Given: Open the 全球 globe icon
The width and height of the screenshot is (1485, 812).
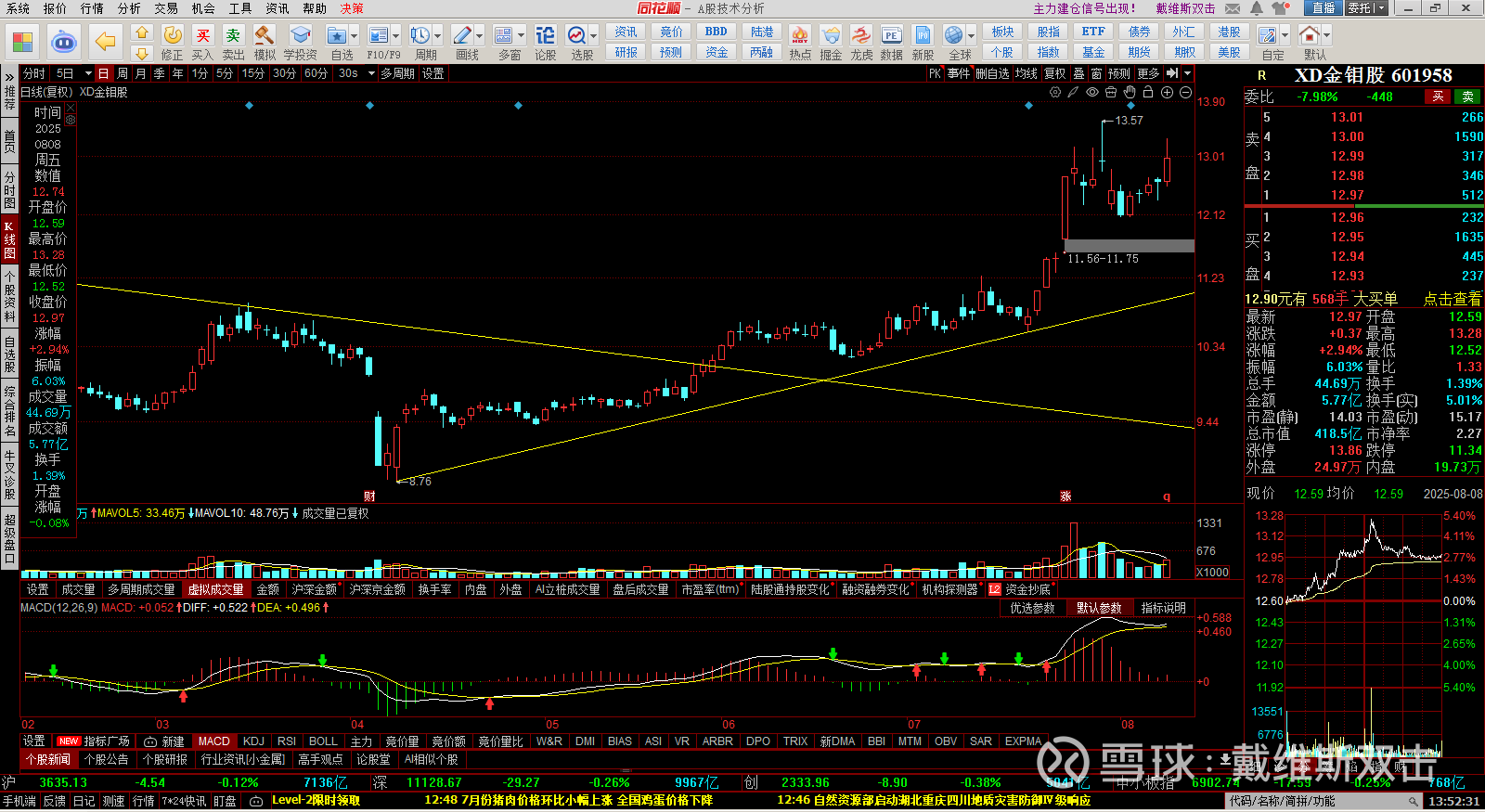Looking at the screenshot, I should (x=953, y=35).
